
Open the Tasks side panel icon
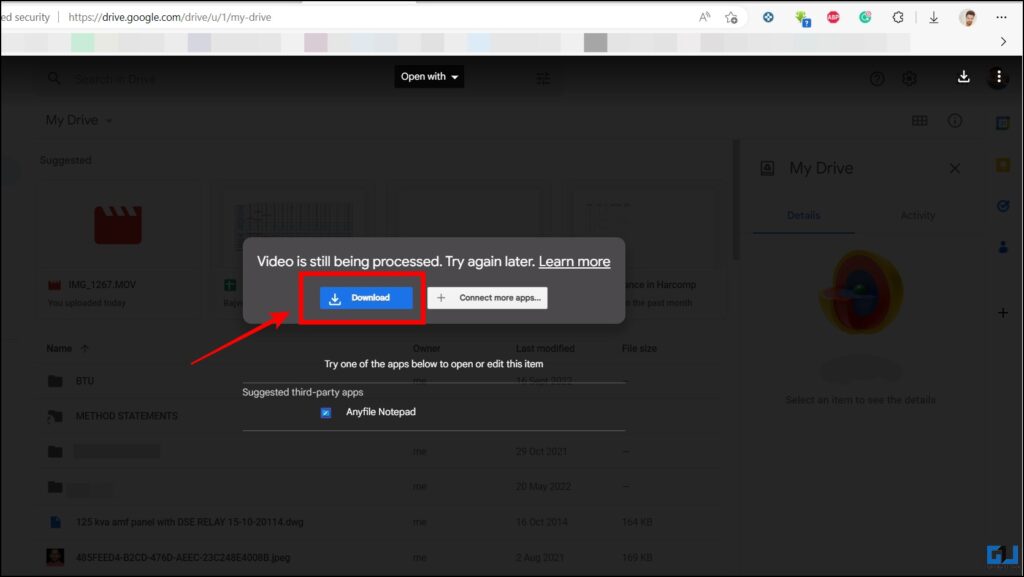click(x=1002, y=206)
